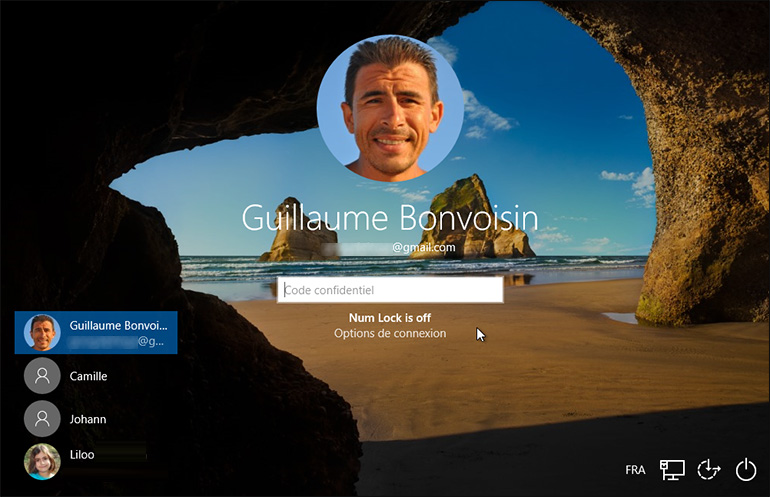Switch the FRA keyboard language indicator
This screenshot has width=770, height=497.
(x=635, y=470)
